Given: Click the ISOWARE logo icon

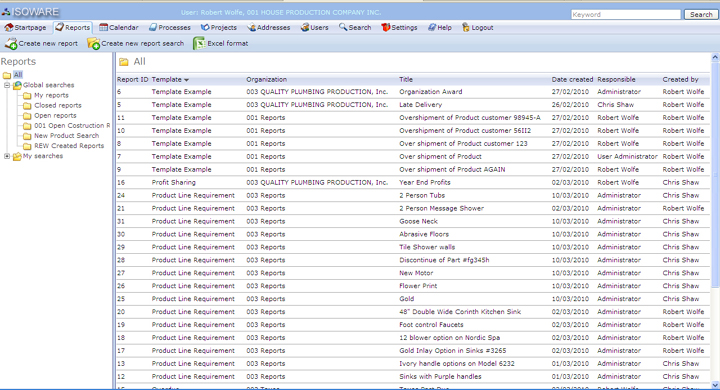Looking at the screenshot, I should click(6, 11).
